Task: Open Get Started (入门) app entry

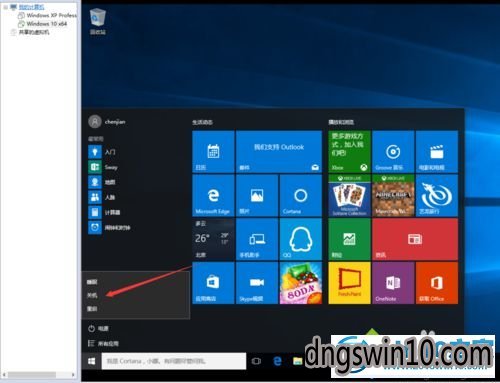Action: point(102,152)
